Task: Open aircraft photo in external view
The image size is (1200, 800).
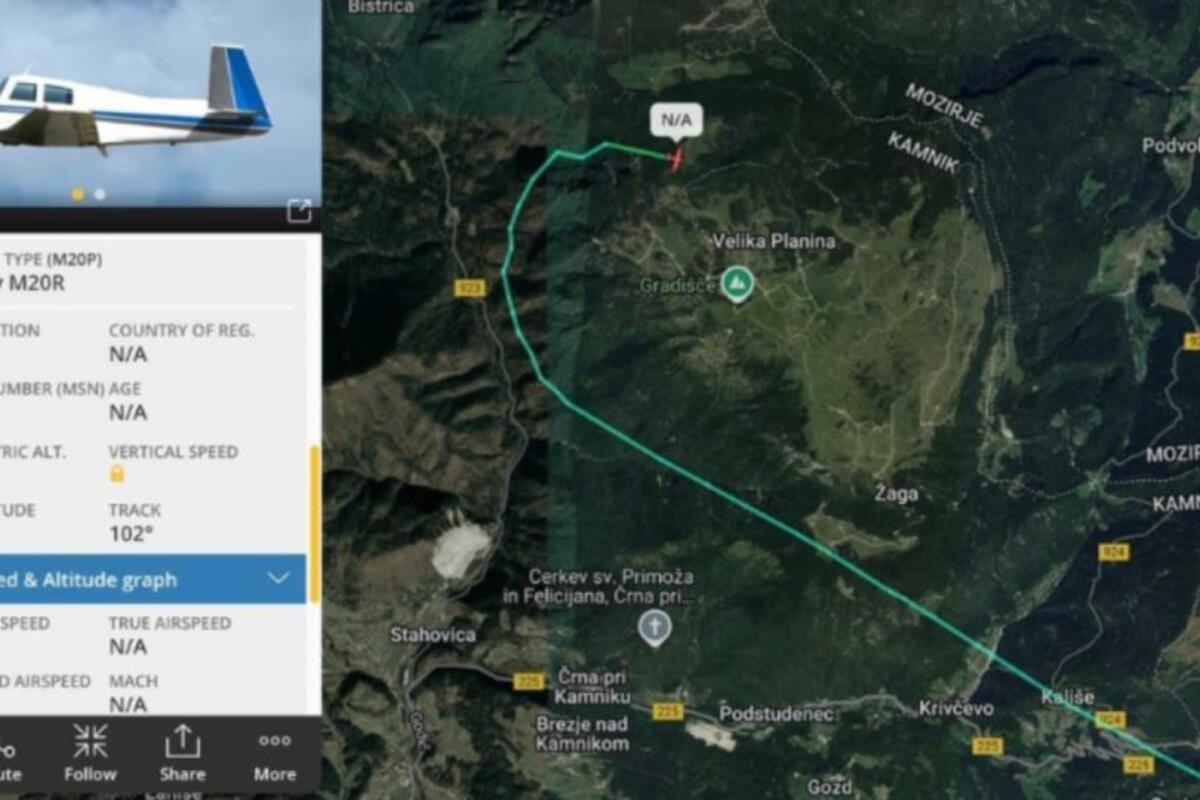Action: (x=299, y=211)
